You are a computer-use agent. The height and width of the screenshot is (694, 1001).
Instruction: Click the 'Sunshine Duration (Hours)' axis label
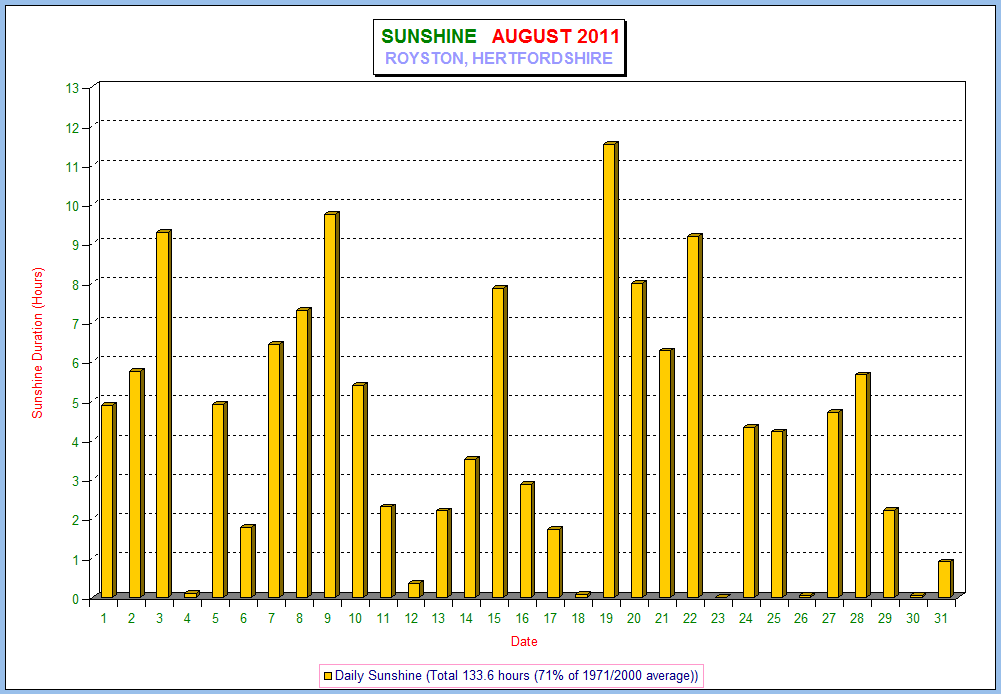(38, 343)
